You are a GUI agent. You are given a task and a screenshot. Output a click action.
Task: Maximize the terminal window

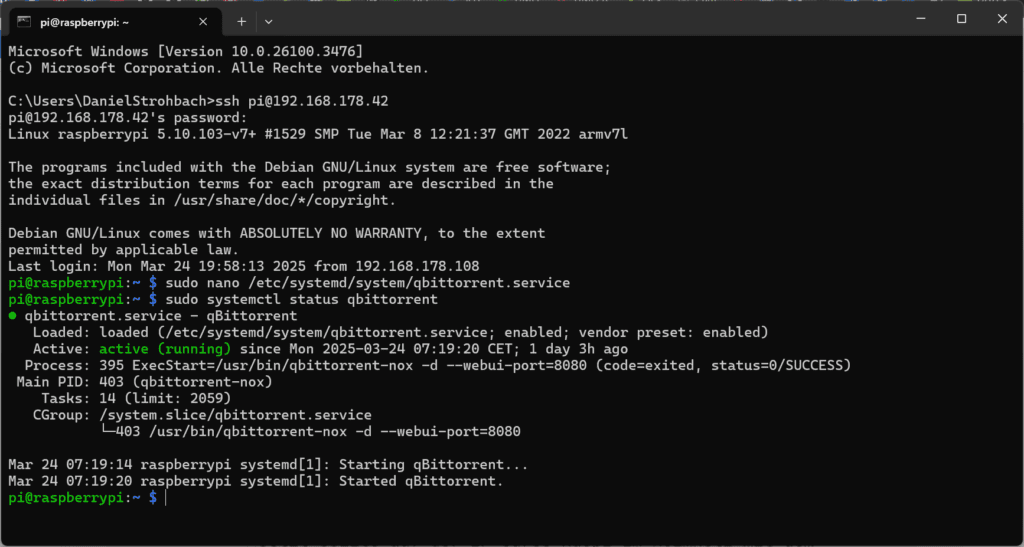click(x=961, y=19)
